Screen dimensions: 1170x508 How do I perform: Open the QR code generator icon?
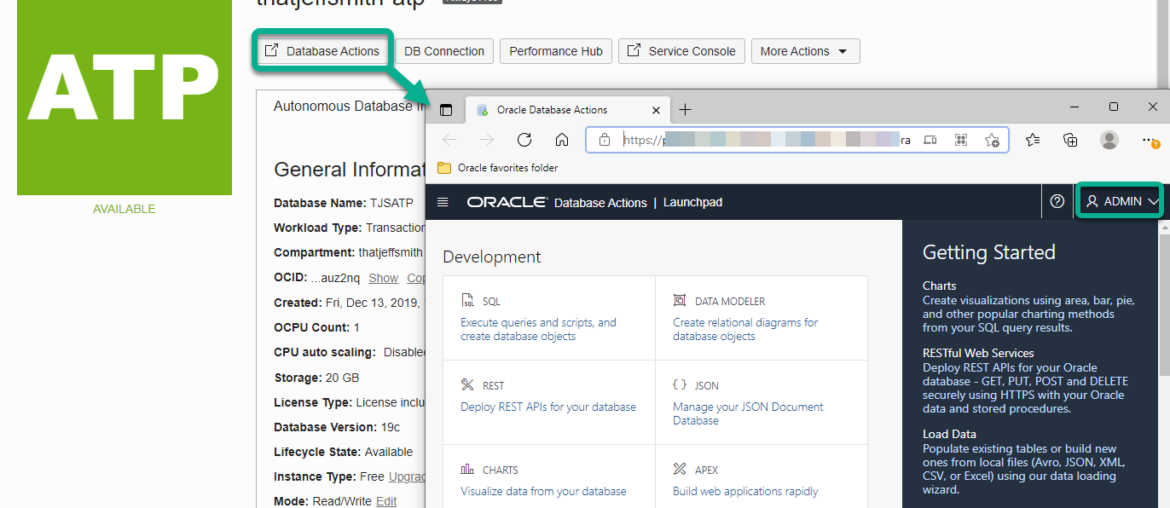tap(961, 139)
